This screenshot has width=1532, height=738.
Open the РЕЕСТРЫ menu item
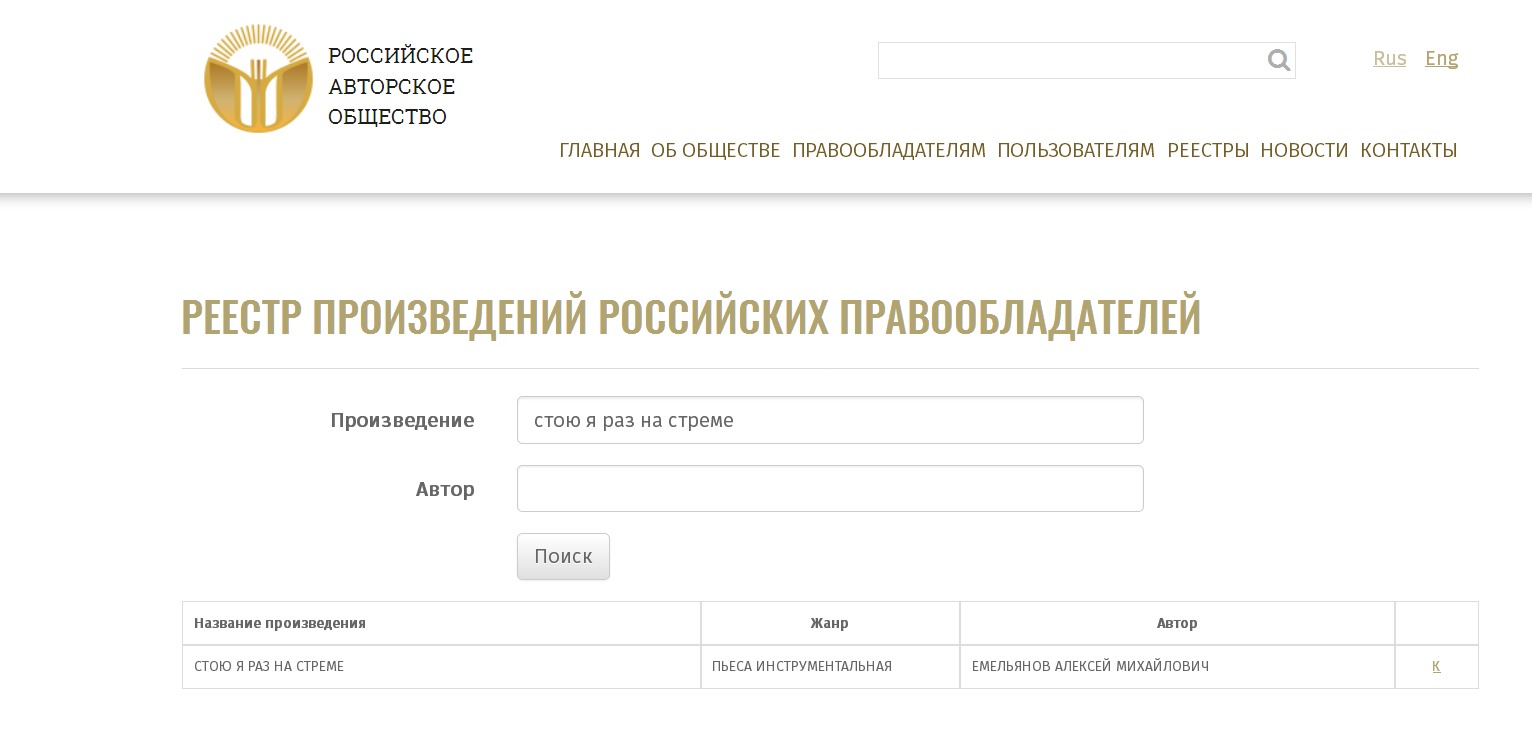coord(1208,150)
